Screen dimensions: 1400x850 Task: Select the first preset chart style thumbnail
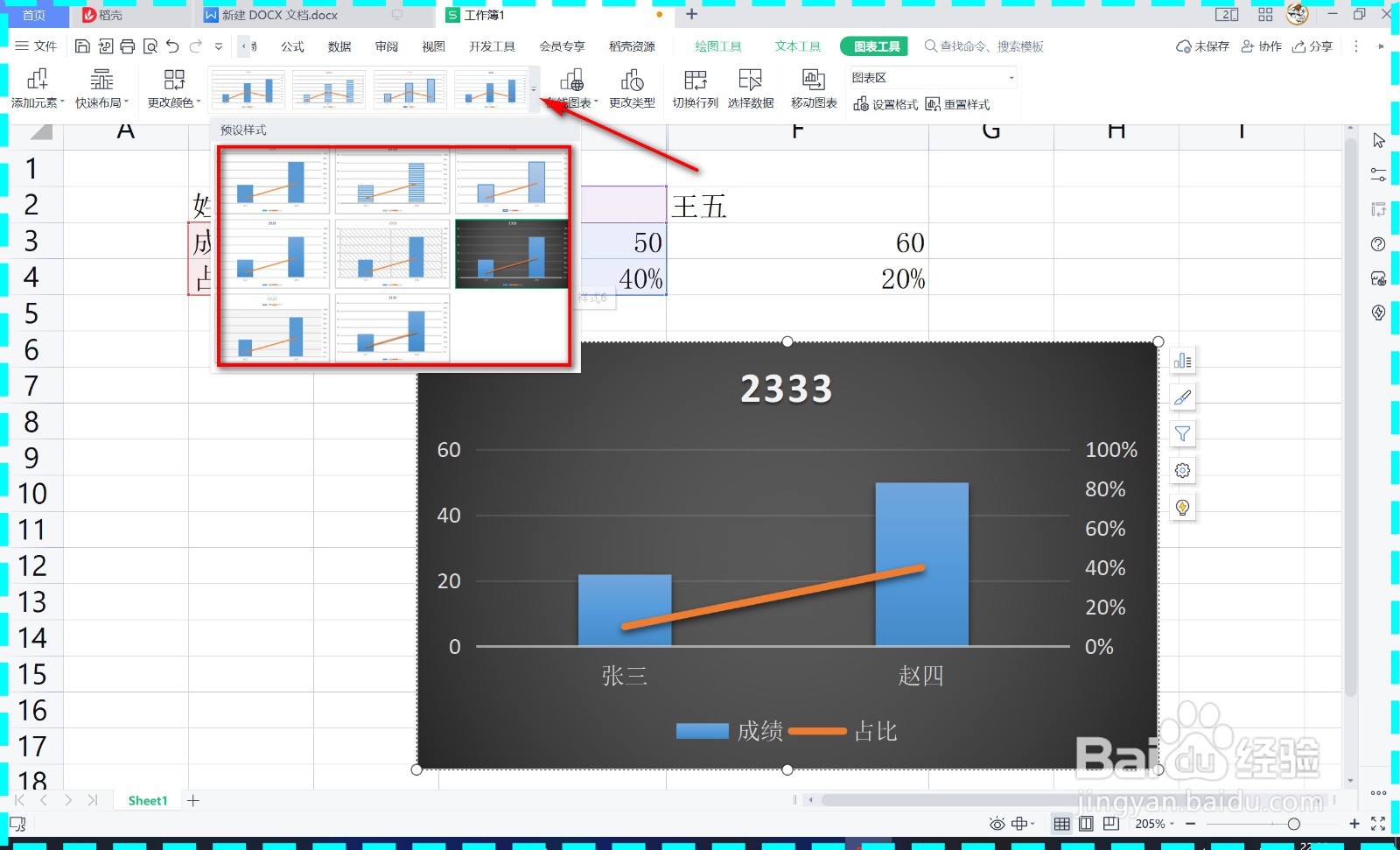pos(275,180)
